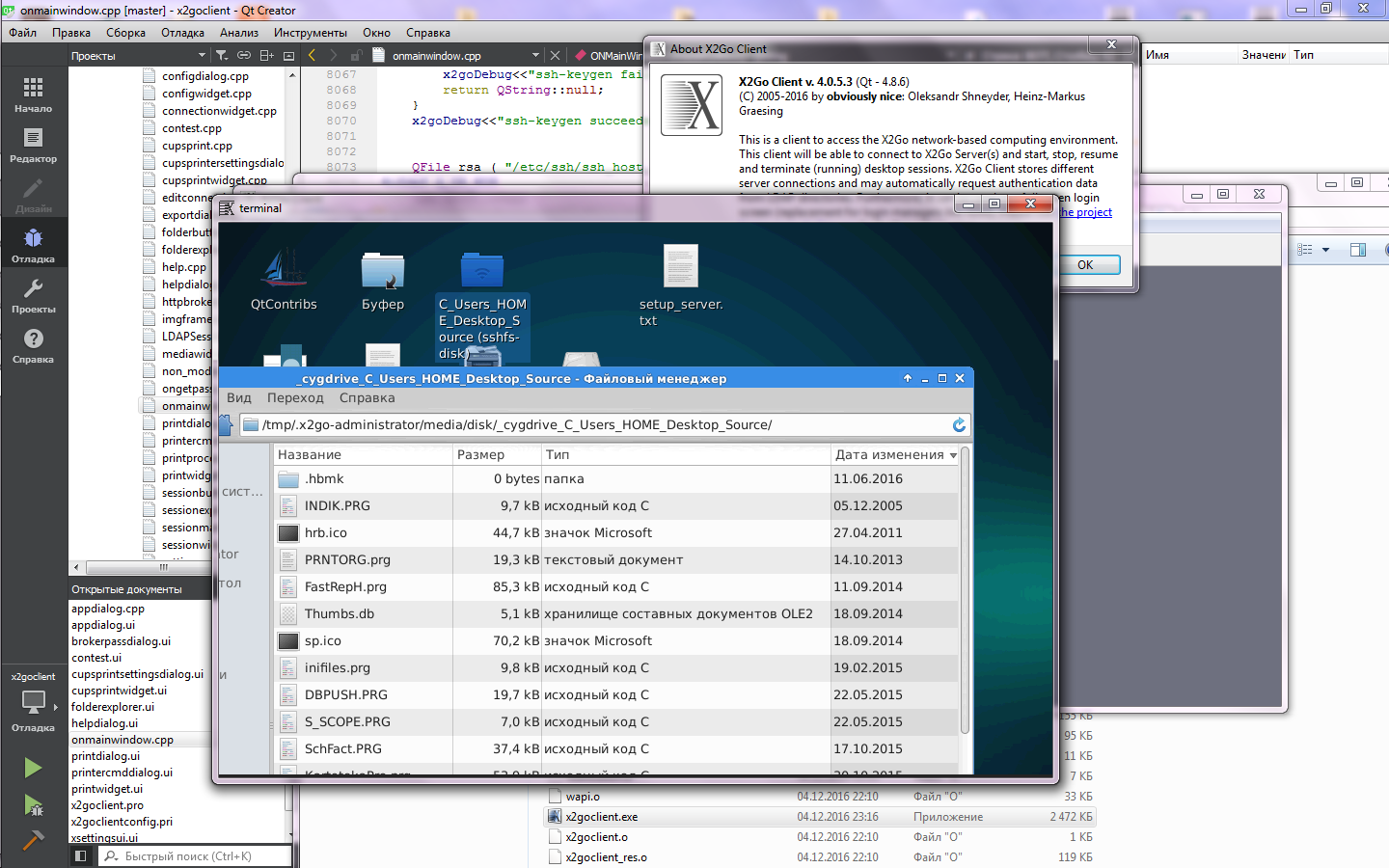
Task: Toggle the left sidebar visibility button
Action: [x=81, y=855]
